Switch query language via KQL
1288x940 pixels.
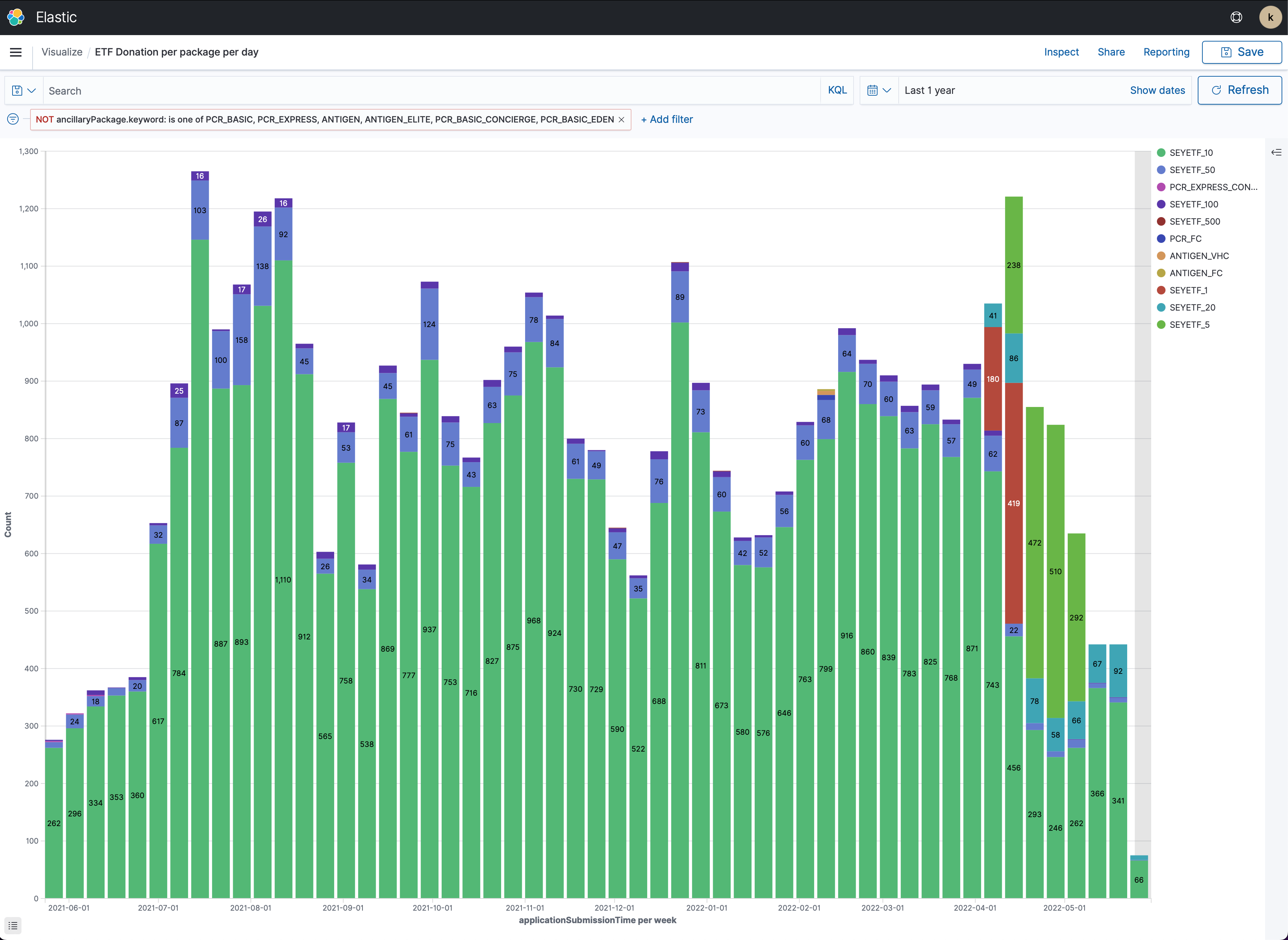click(837, 90)
